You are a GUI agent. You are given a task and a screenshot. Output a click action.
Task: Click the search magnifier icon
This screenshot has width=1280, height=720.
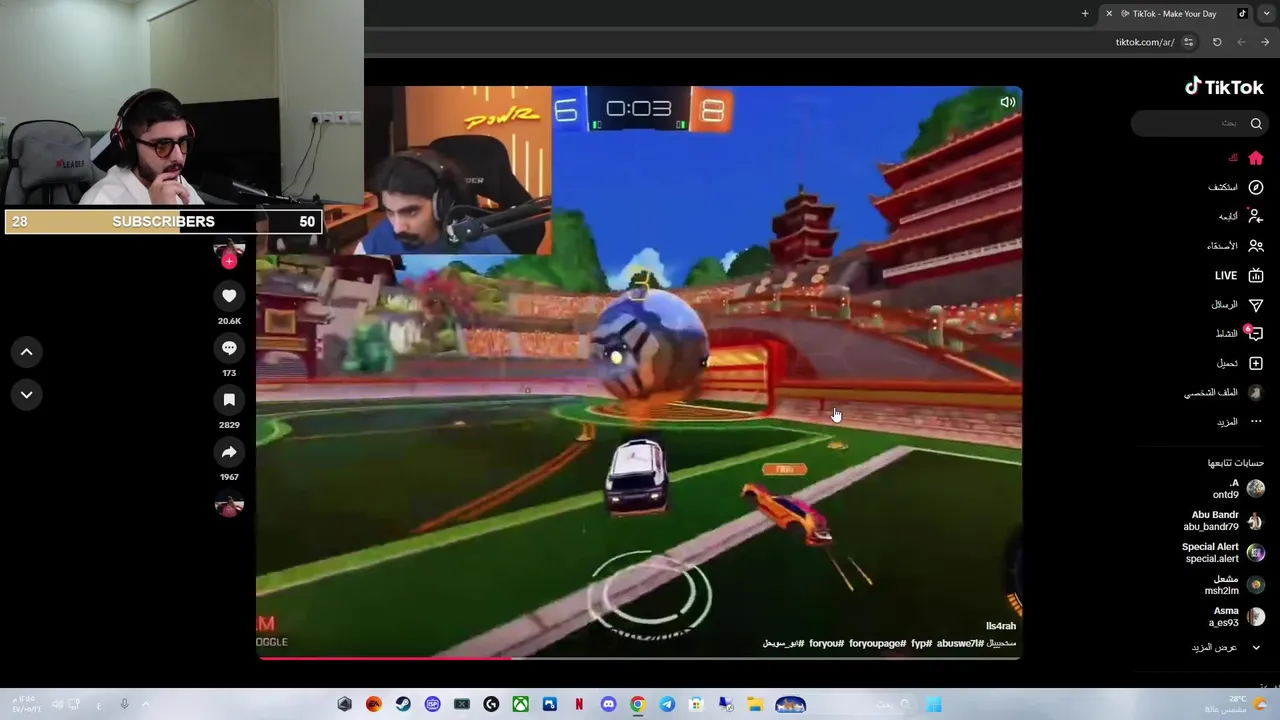[1256, 123]
